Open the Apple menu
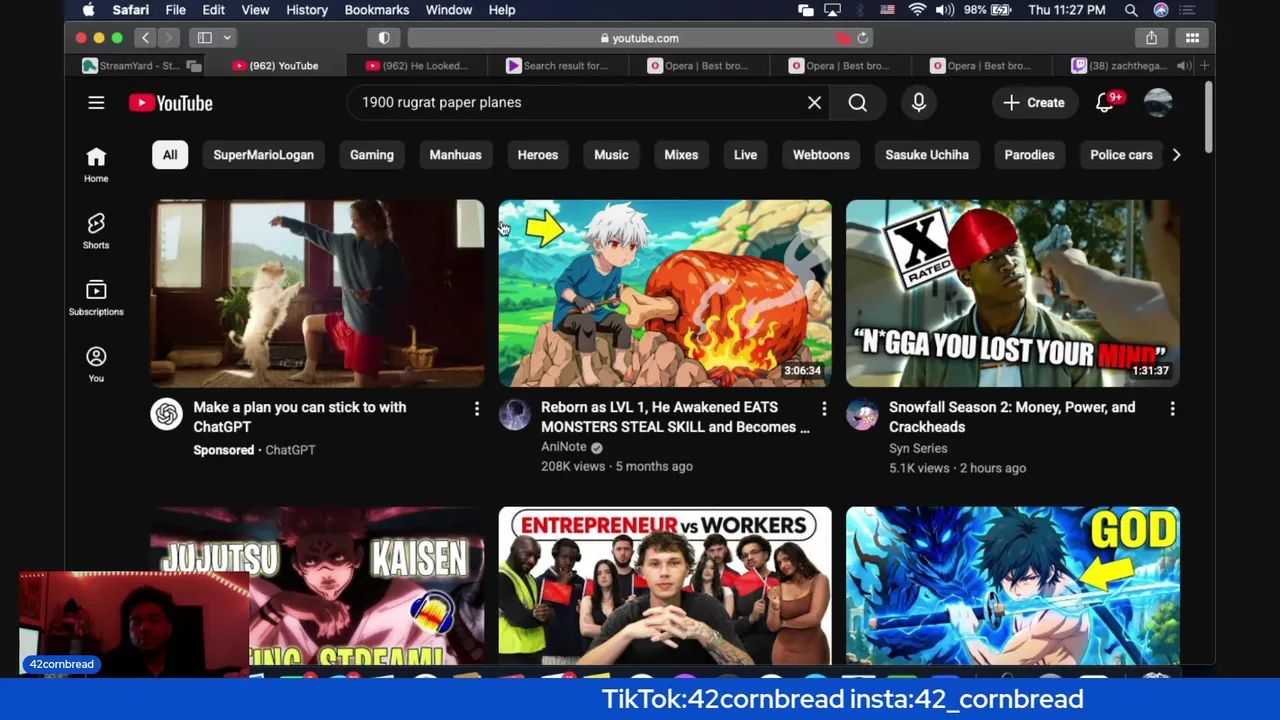This screenshot has width=1280, height=720. click(x=88, y=10)
